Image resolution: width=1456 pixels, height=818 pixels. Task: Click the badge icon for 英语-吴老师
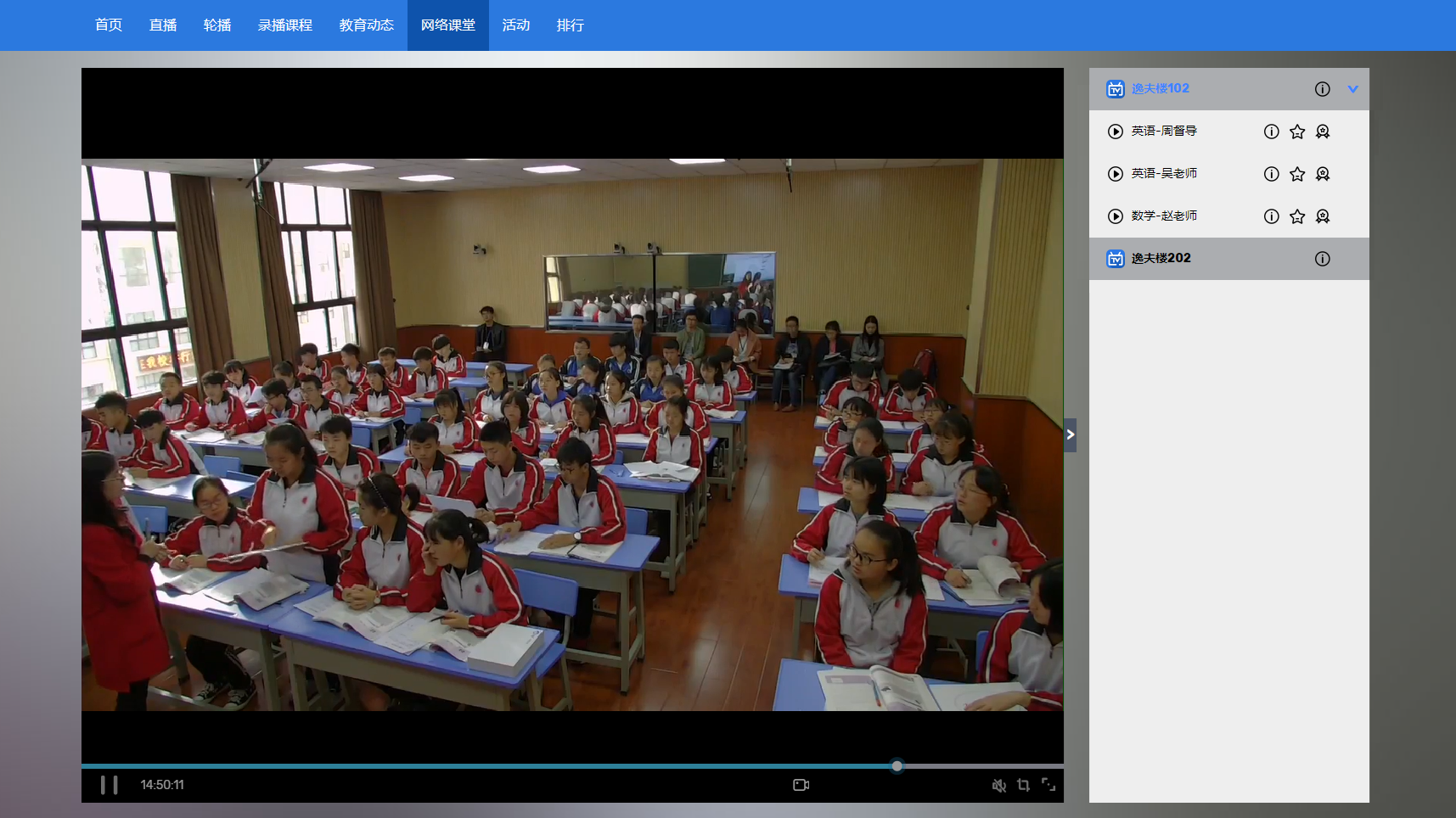1323,174
